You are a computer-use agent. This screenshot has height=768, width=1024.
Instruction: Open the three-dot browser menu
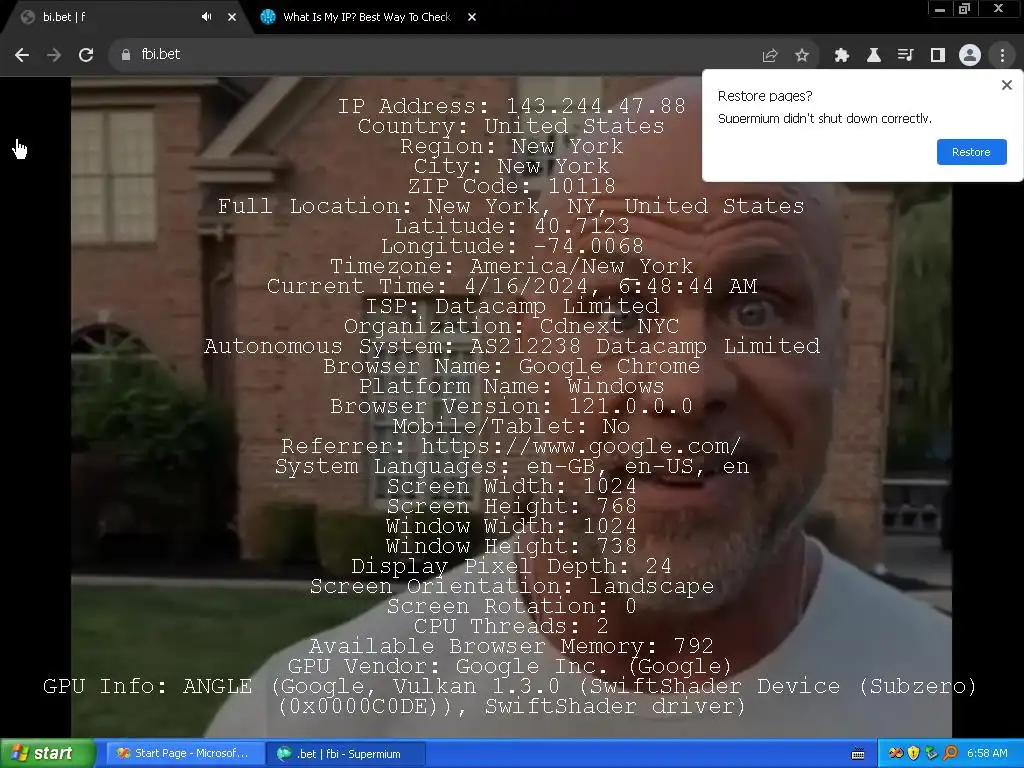click(1002, 56)
